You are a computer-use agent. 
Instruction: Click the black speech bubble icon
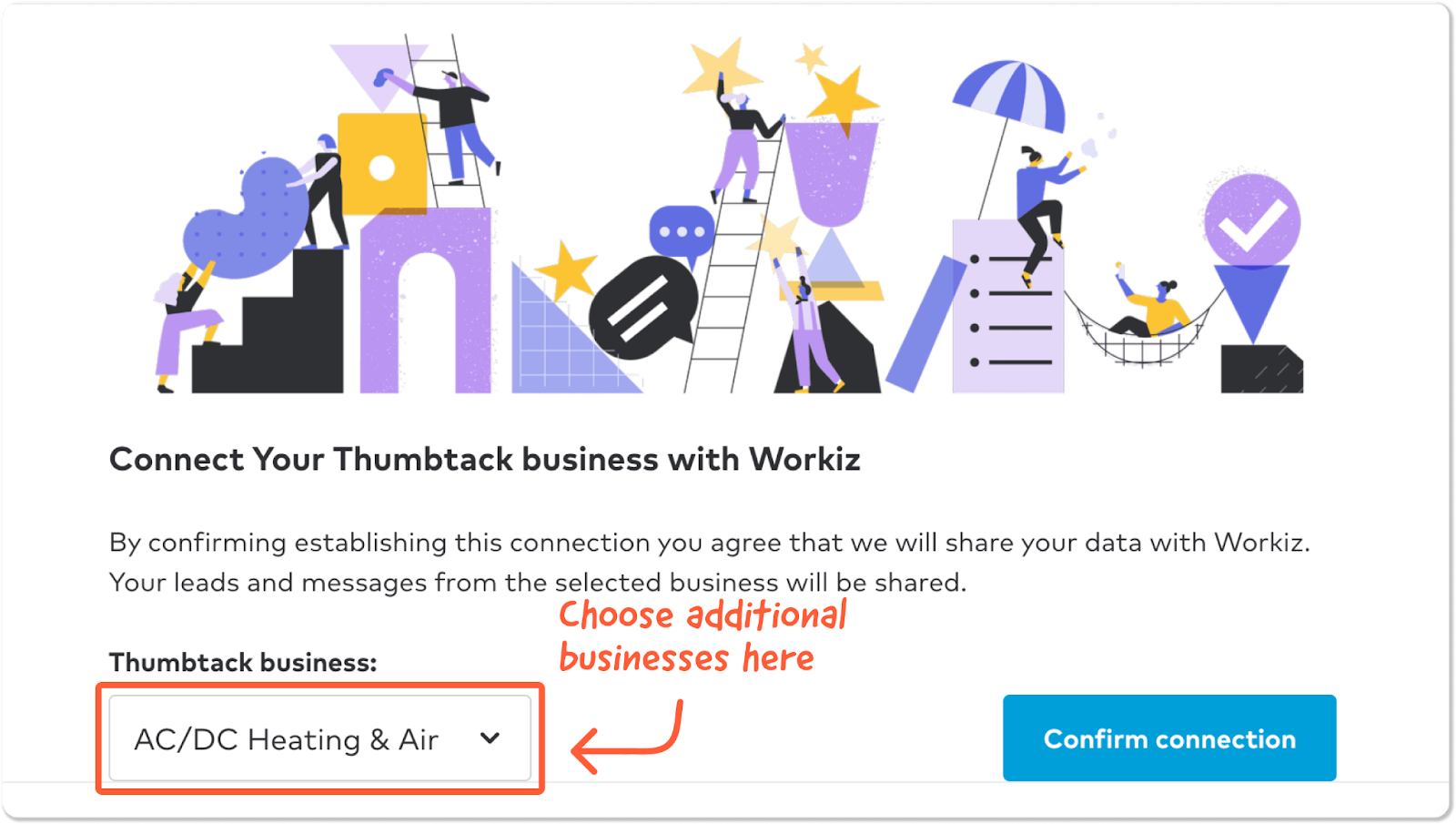pyautogui.click(x=643, y=309)
